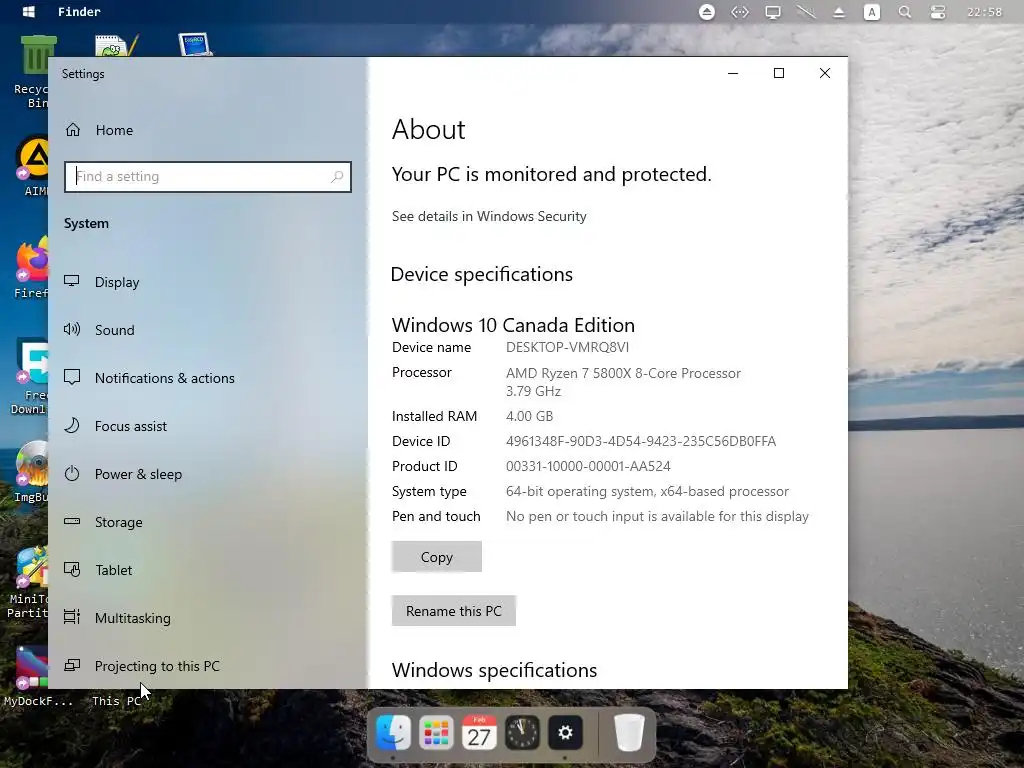Click Windows 10 Canada Edition heading
Screen dimensions: 1024x768
(513, 325)
